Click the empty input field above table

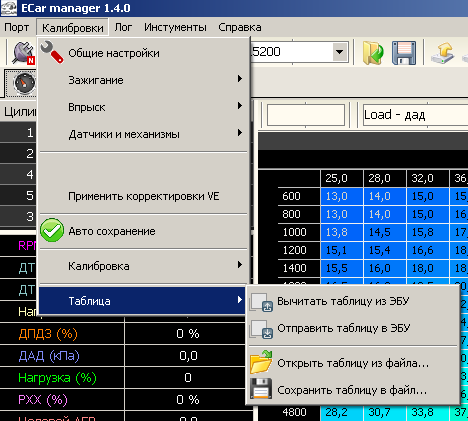click(306, 115)
